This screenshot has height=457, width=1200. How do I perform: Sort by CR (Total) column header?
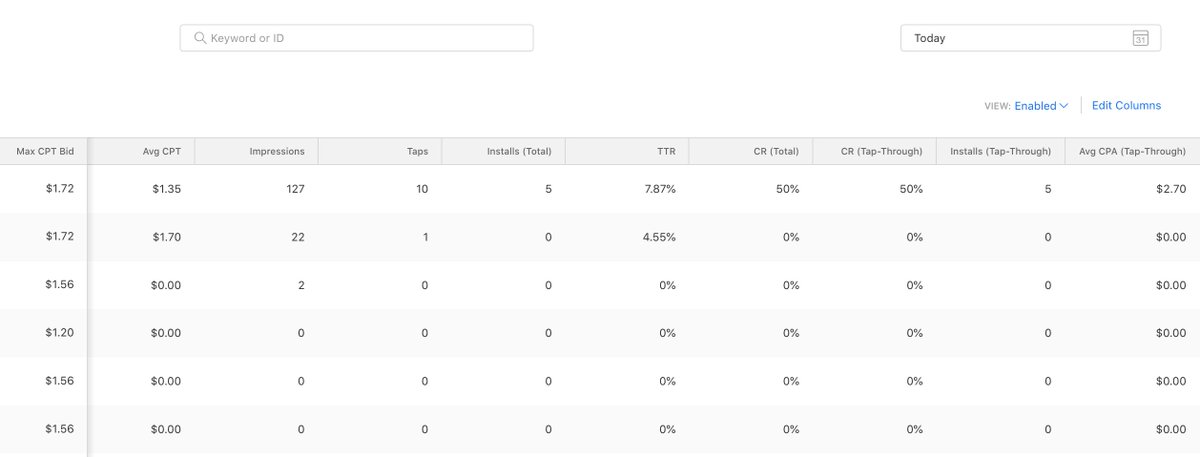750,151
